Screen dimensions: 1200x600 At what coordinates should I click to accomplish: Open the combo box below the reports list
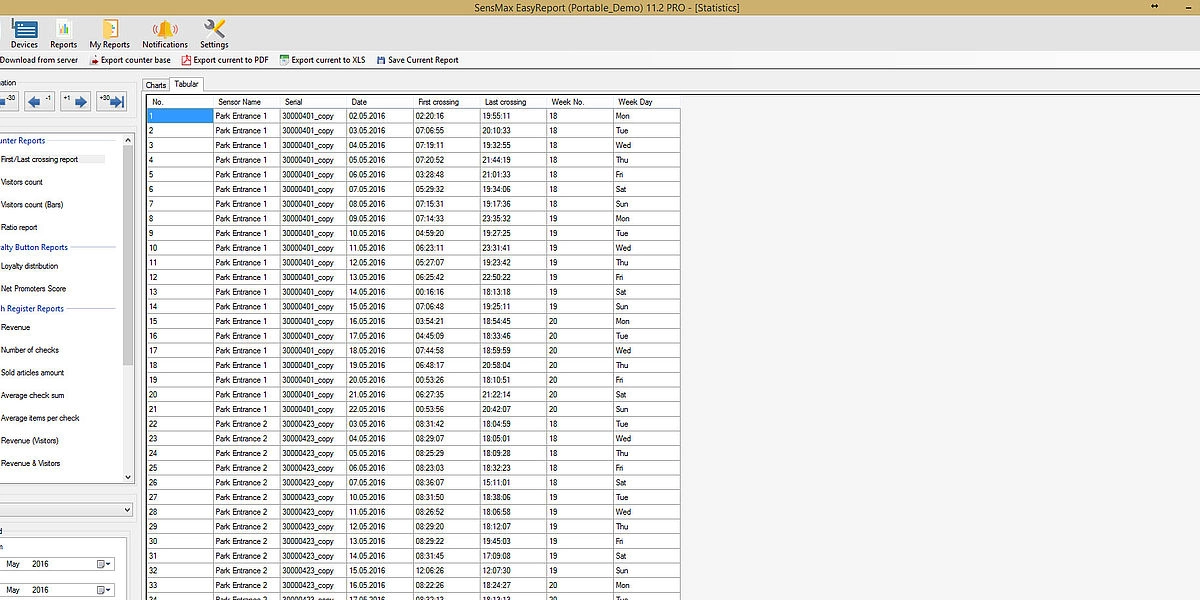(x=66, y=510)
